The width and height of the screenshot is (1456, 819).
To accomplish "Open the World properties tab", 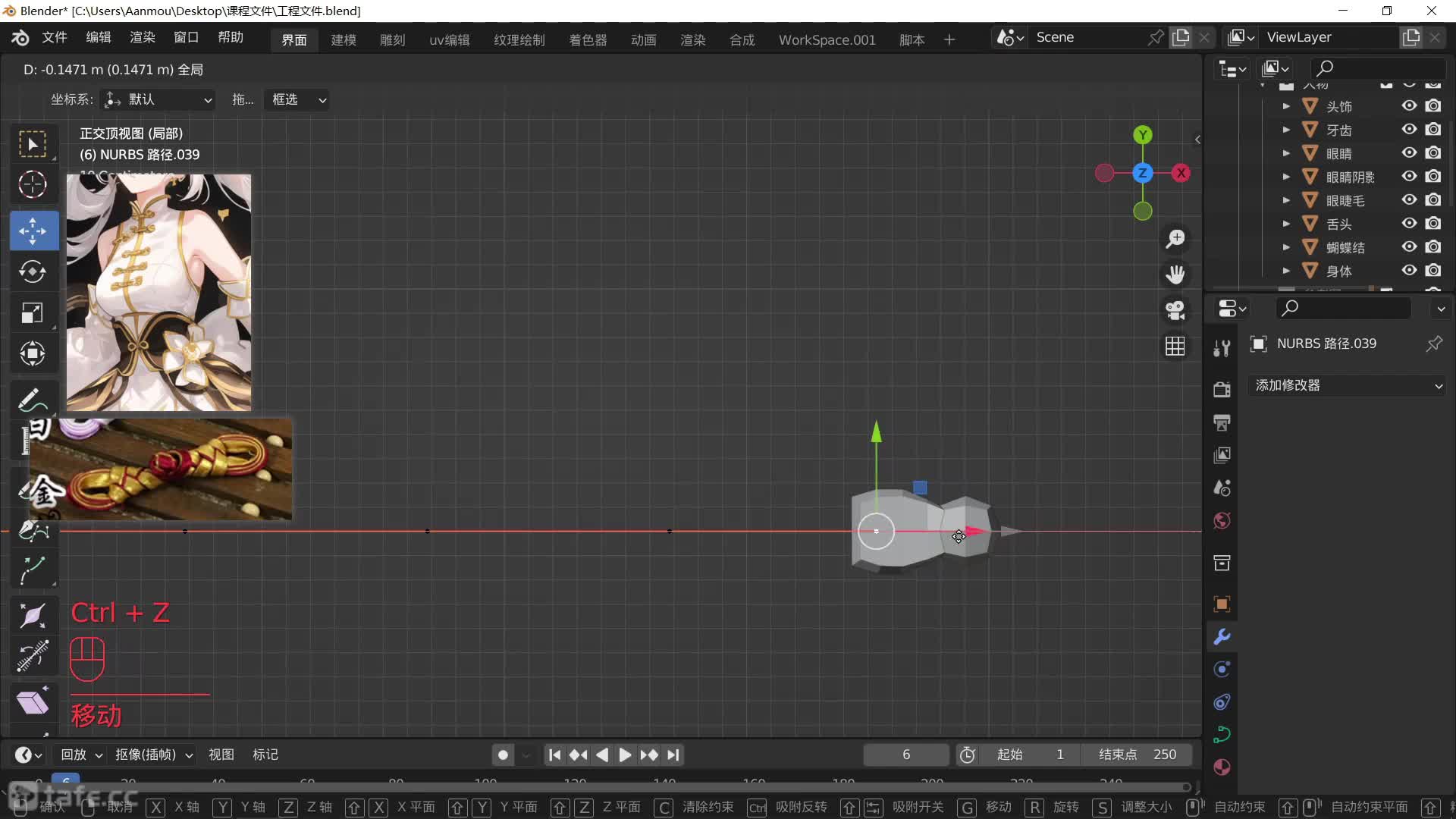I will point(1222,520).
